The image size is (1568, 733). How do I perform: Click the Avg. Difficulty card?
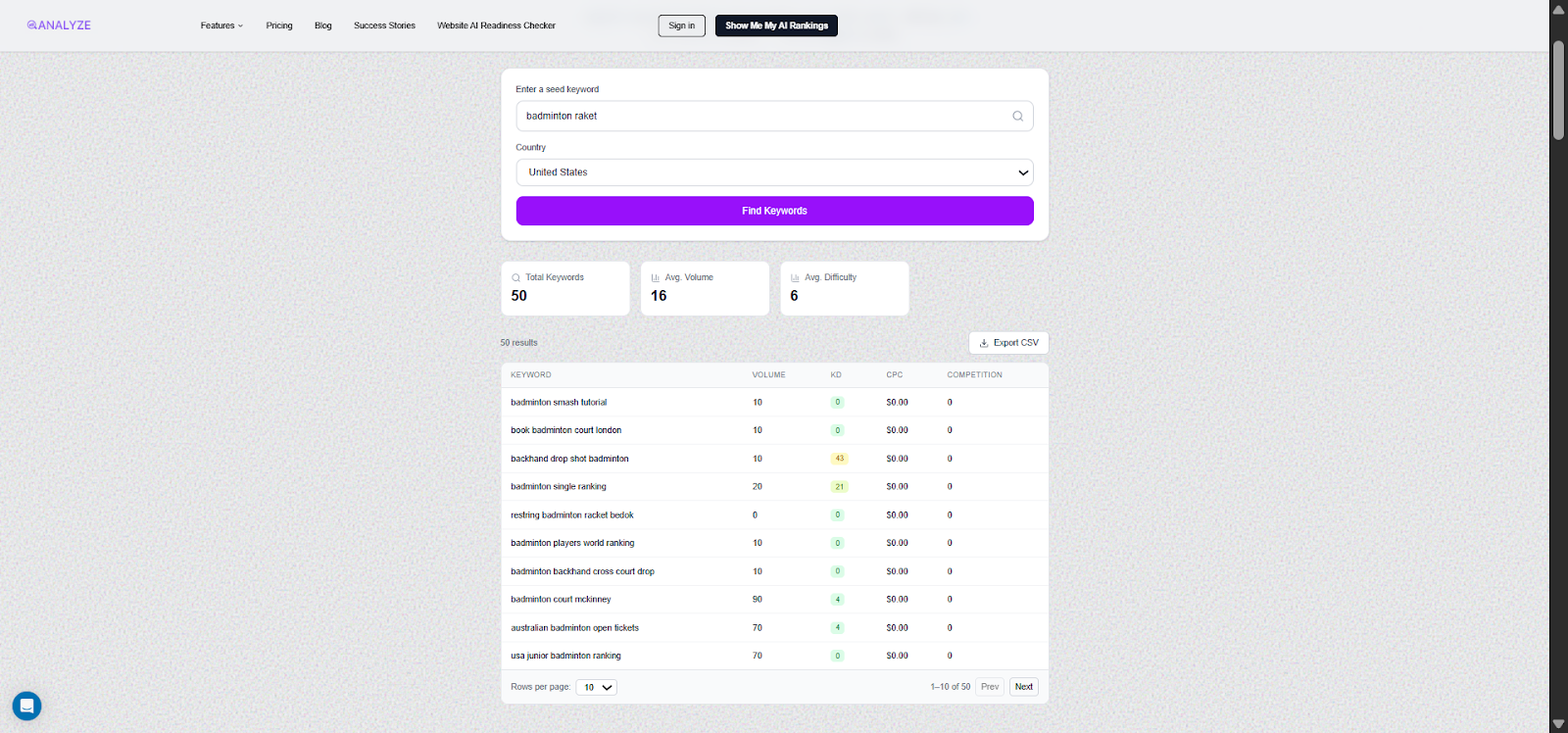[x=845, y=288]
